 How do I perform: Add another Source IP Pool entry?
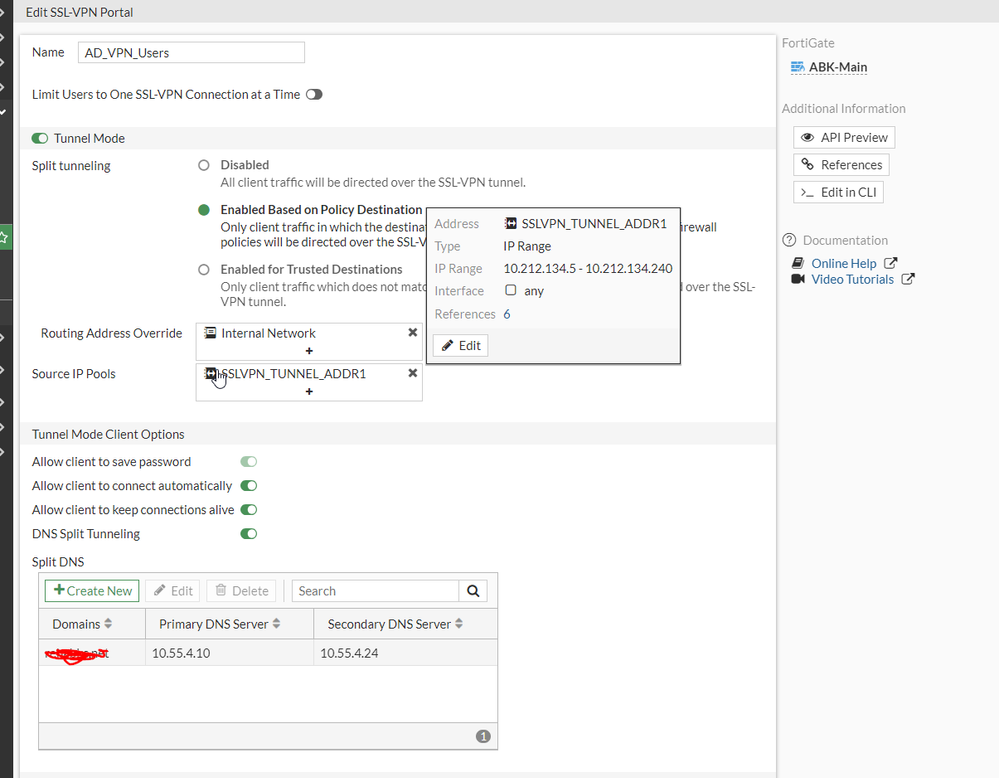(309, 391)
